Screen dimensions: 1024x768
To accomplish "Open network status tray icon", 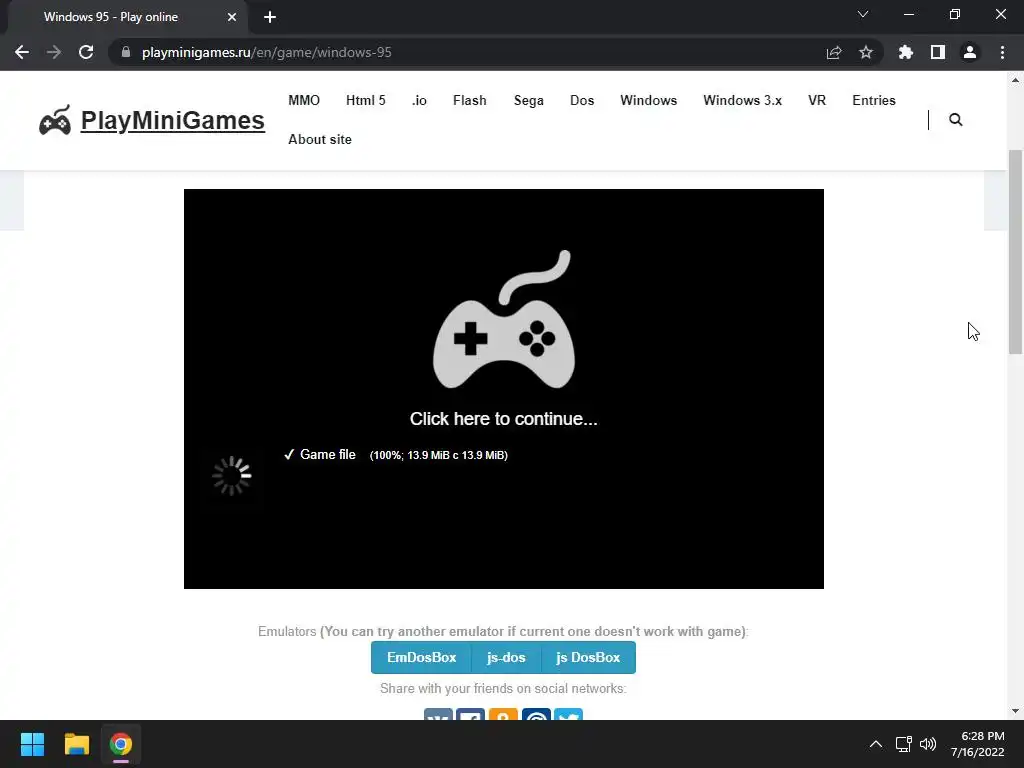I will (x=904, y=744).
